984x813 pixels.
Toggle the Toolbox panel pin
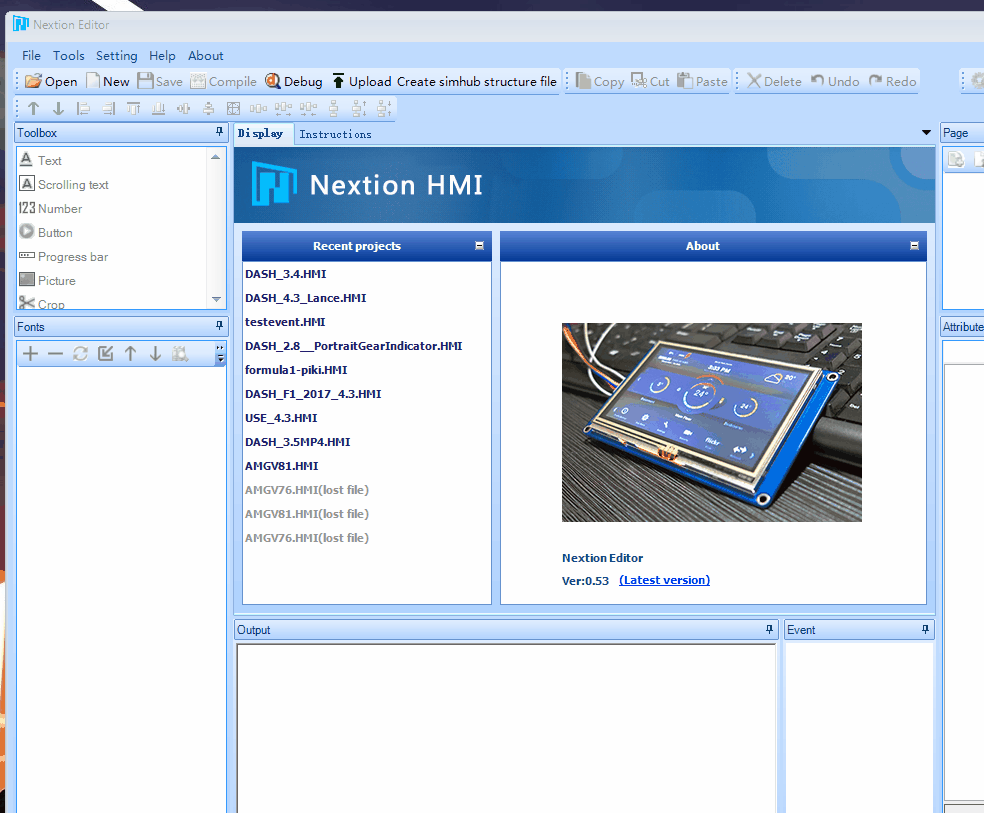[217, 132]
